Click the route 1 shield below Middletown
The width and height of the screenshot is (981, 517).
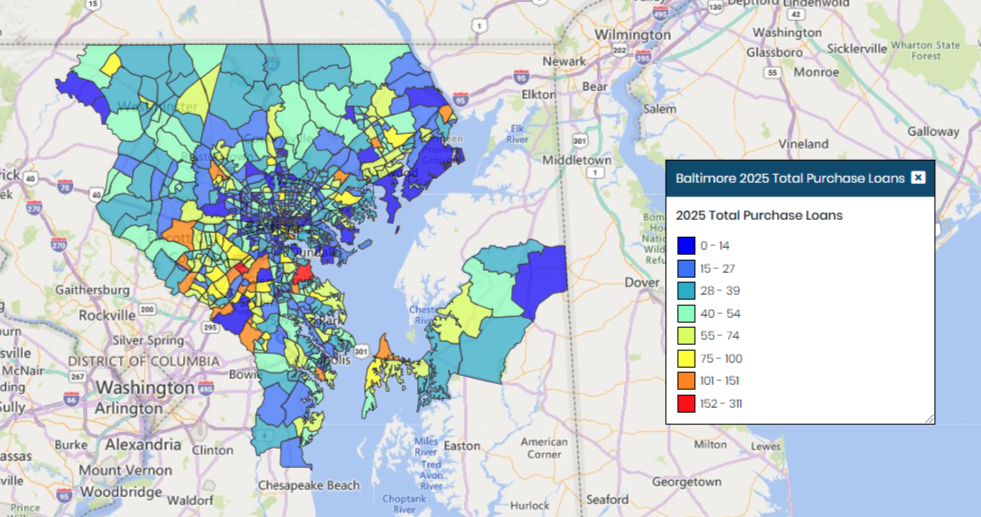595,172
